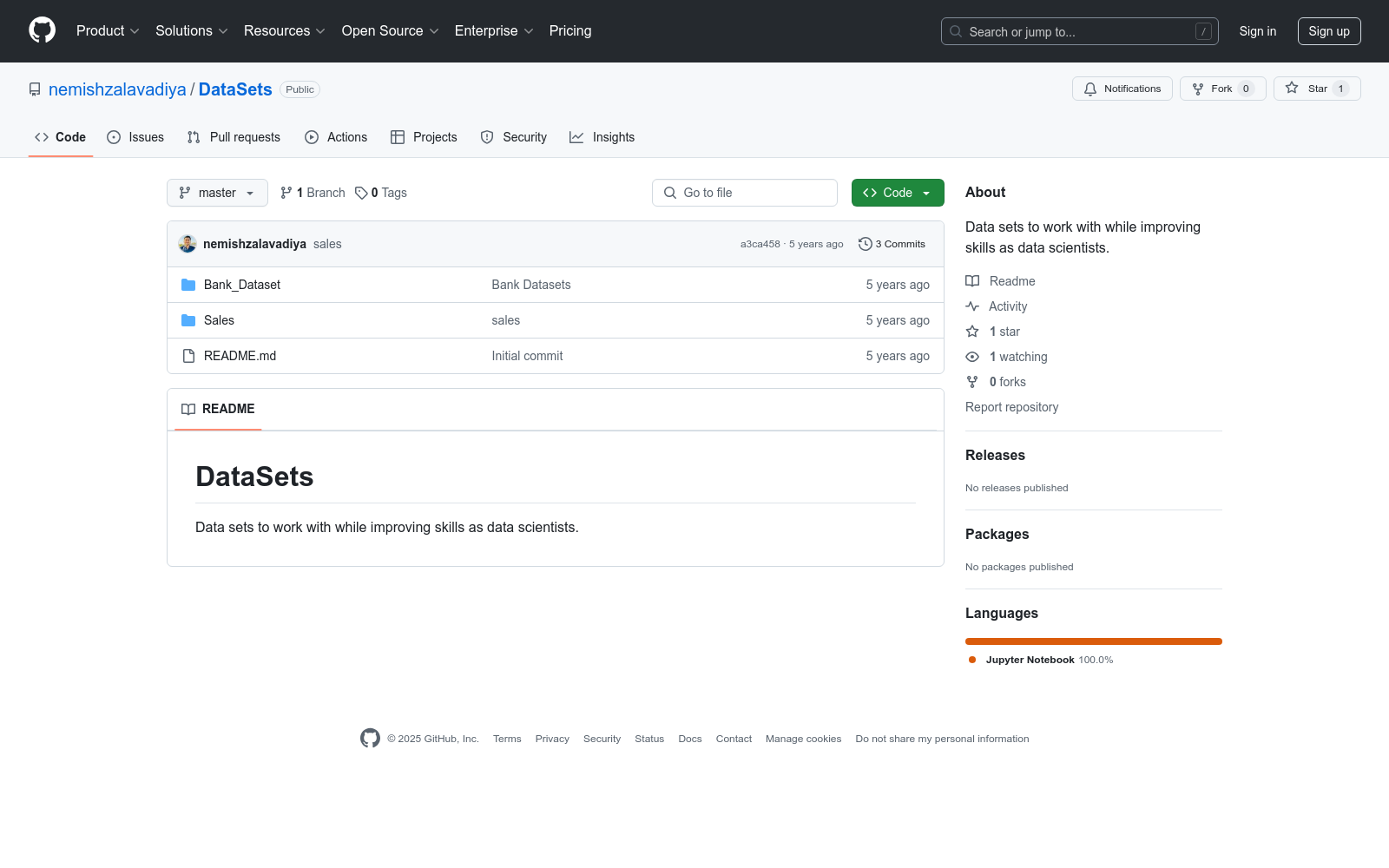Viewport: 1389px width, 868px height.
Task: Open the Security tab
Action: click(514, 137)
